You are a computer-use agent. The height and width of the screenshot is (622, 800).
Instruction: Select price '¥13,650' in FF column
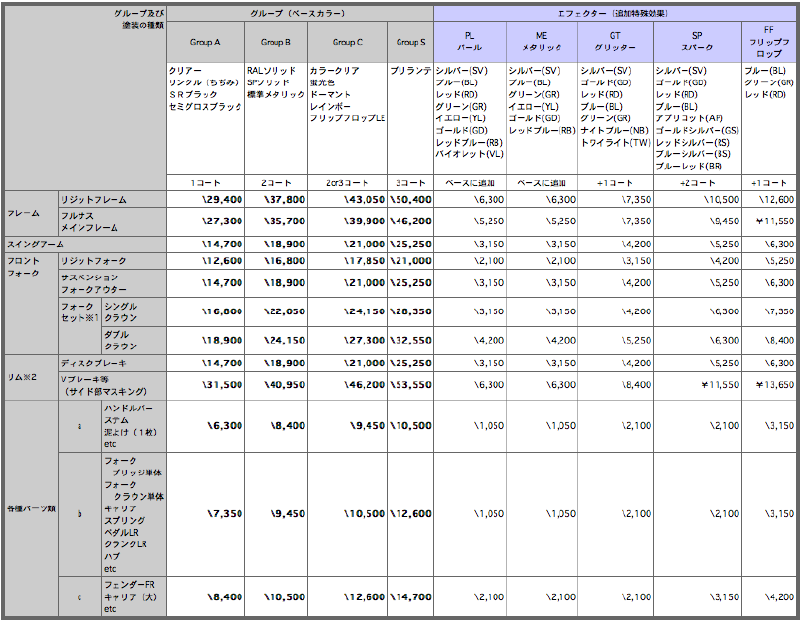pyautogui.click(x=774, y=385)
